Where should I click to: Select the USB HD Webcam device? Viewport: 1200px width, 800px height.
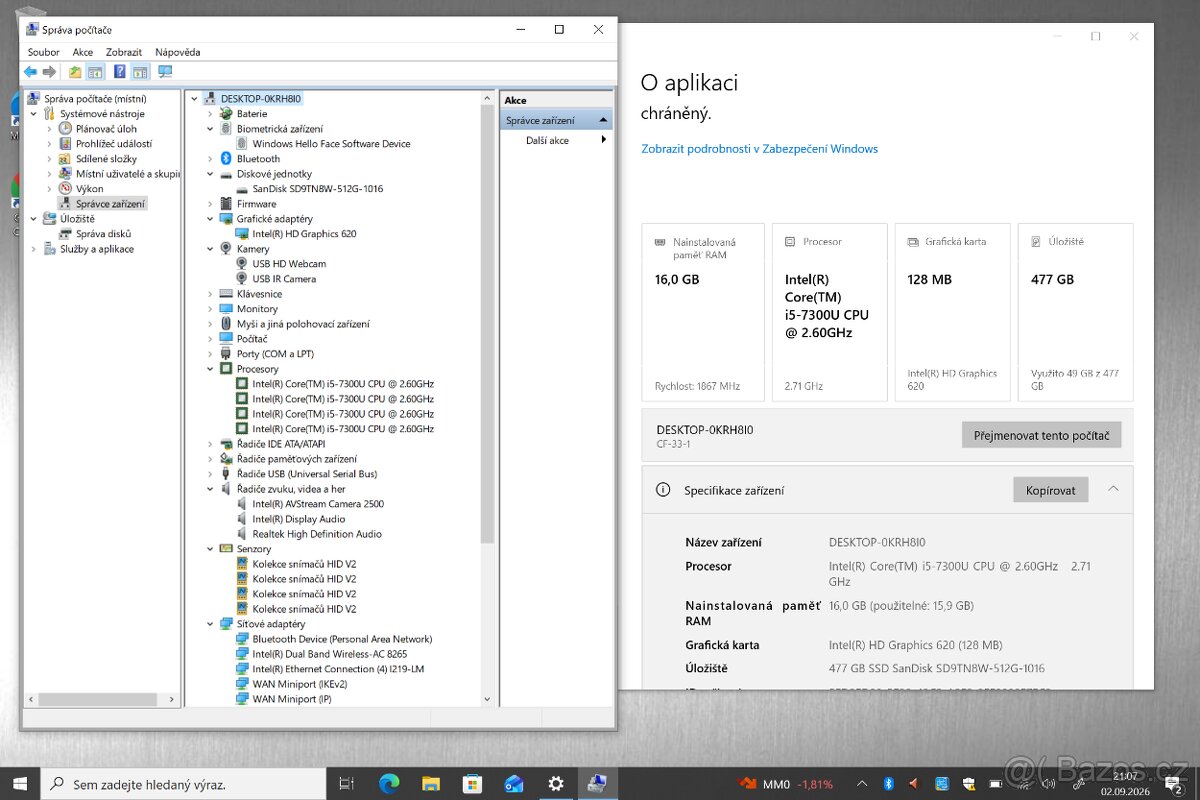[289, 264]
